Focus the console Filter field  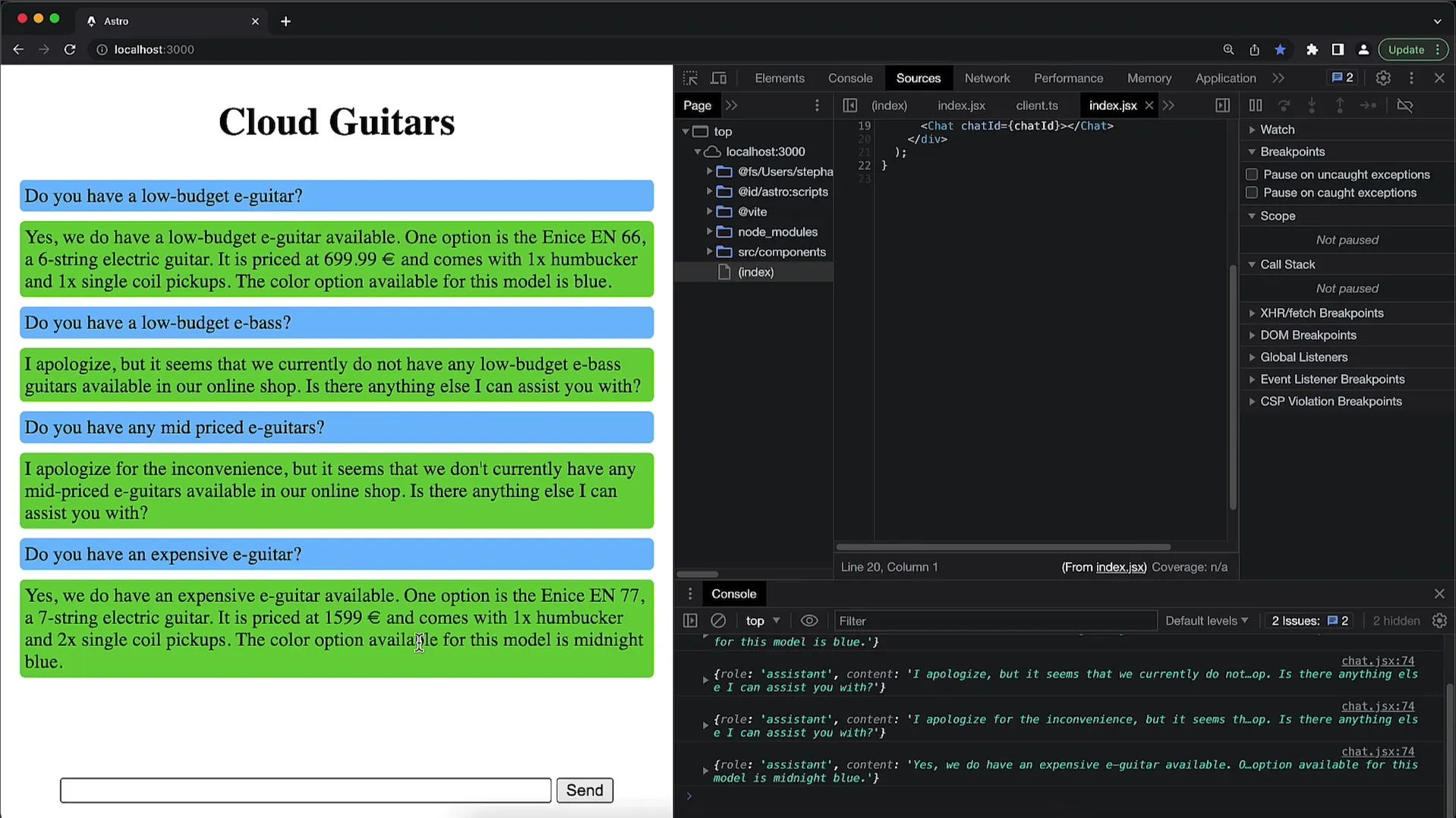click(x=995, y=621)
